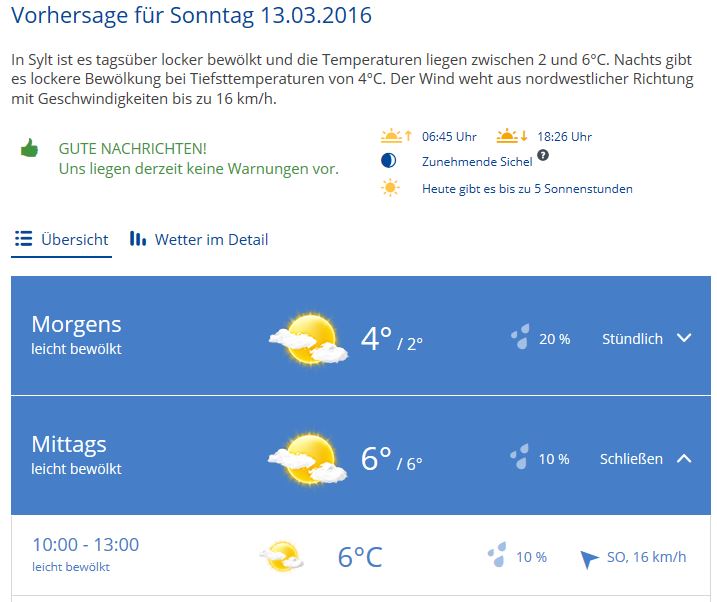Viewport: 717px width, 602px height.
Task: Expand the Morgens hourly forecast with Stündlich
Action: pos(632,339)
